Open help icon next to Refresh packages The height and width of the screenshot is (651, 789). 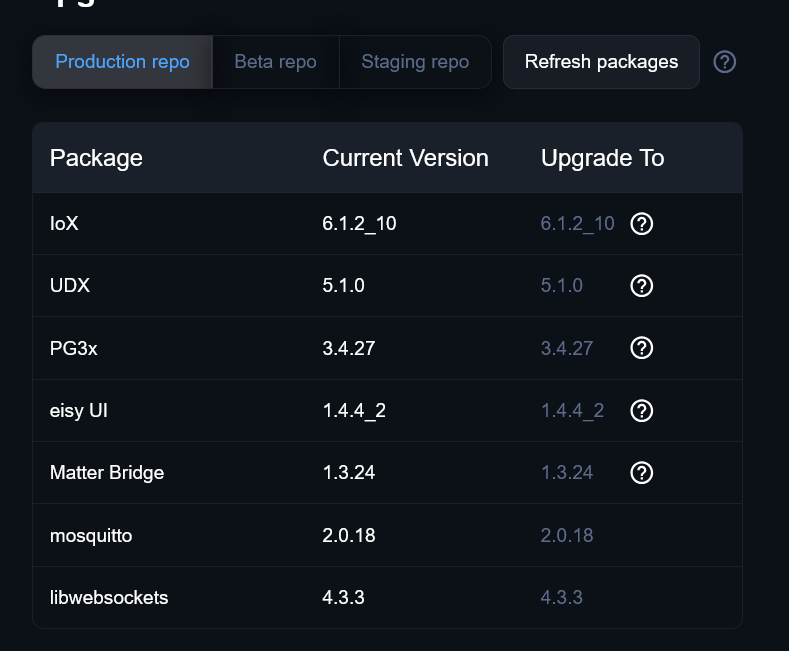pyautogui.click(x=725, y=62)
